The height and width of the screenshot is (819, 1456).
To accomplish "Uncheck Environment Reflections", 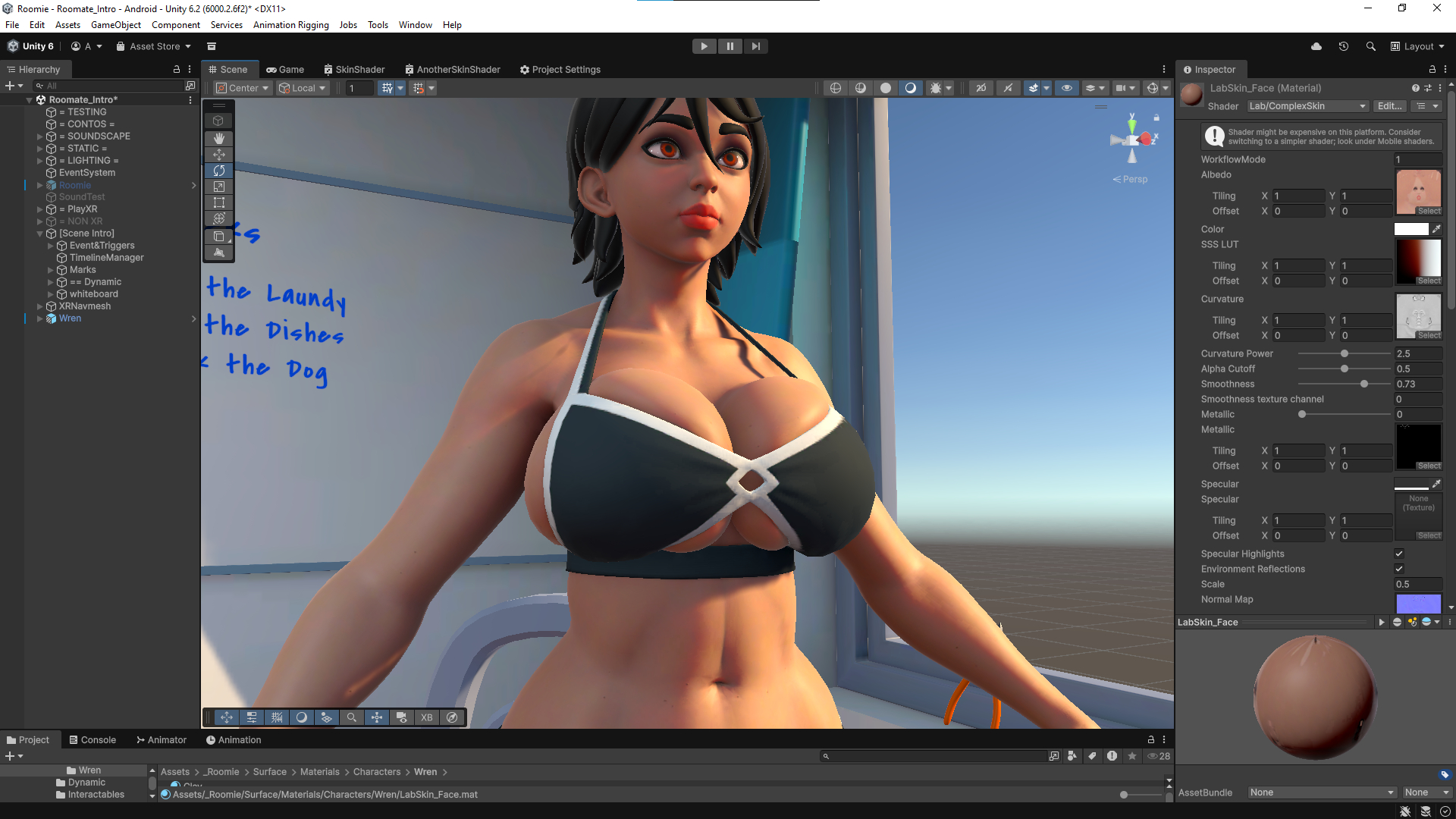I will pos(1399,569).
